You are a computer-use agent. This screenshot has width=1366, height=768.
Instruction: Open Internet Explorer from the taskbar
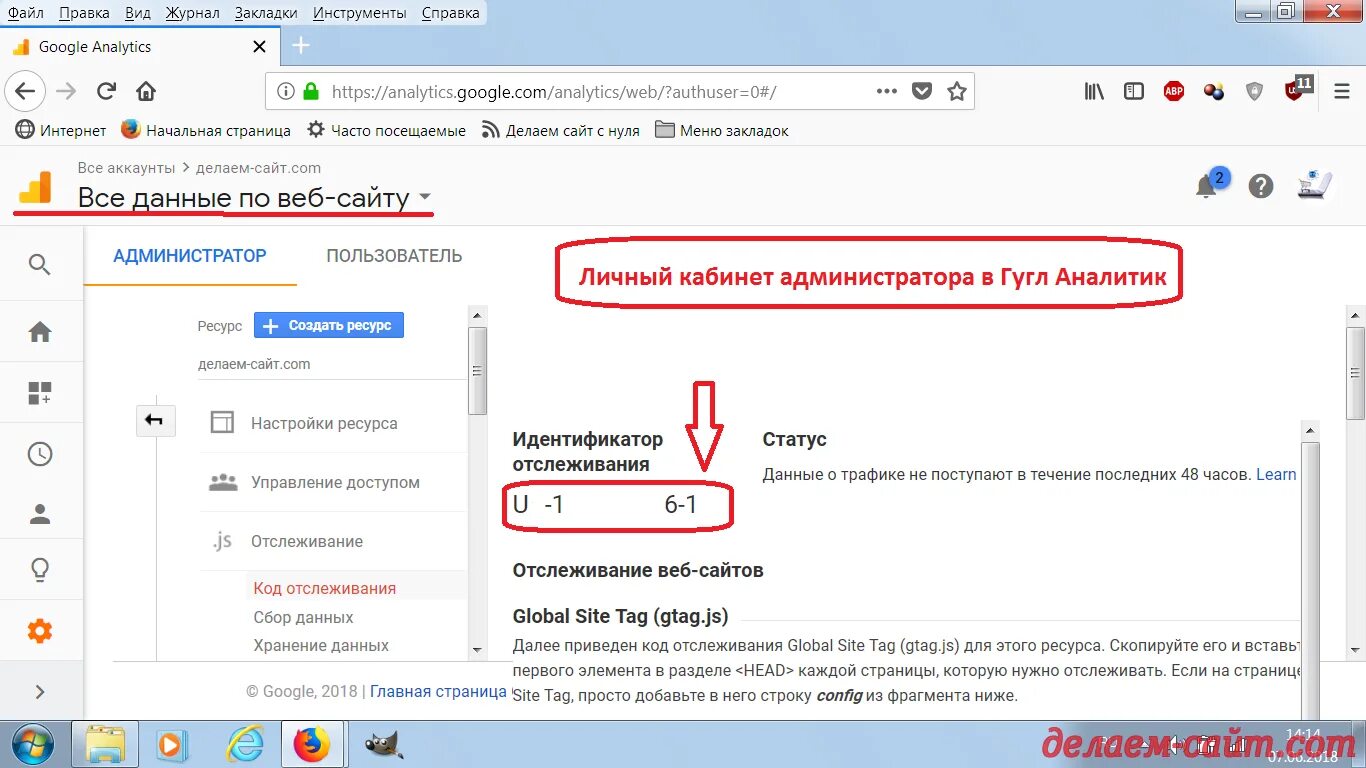point(244,745)
